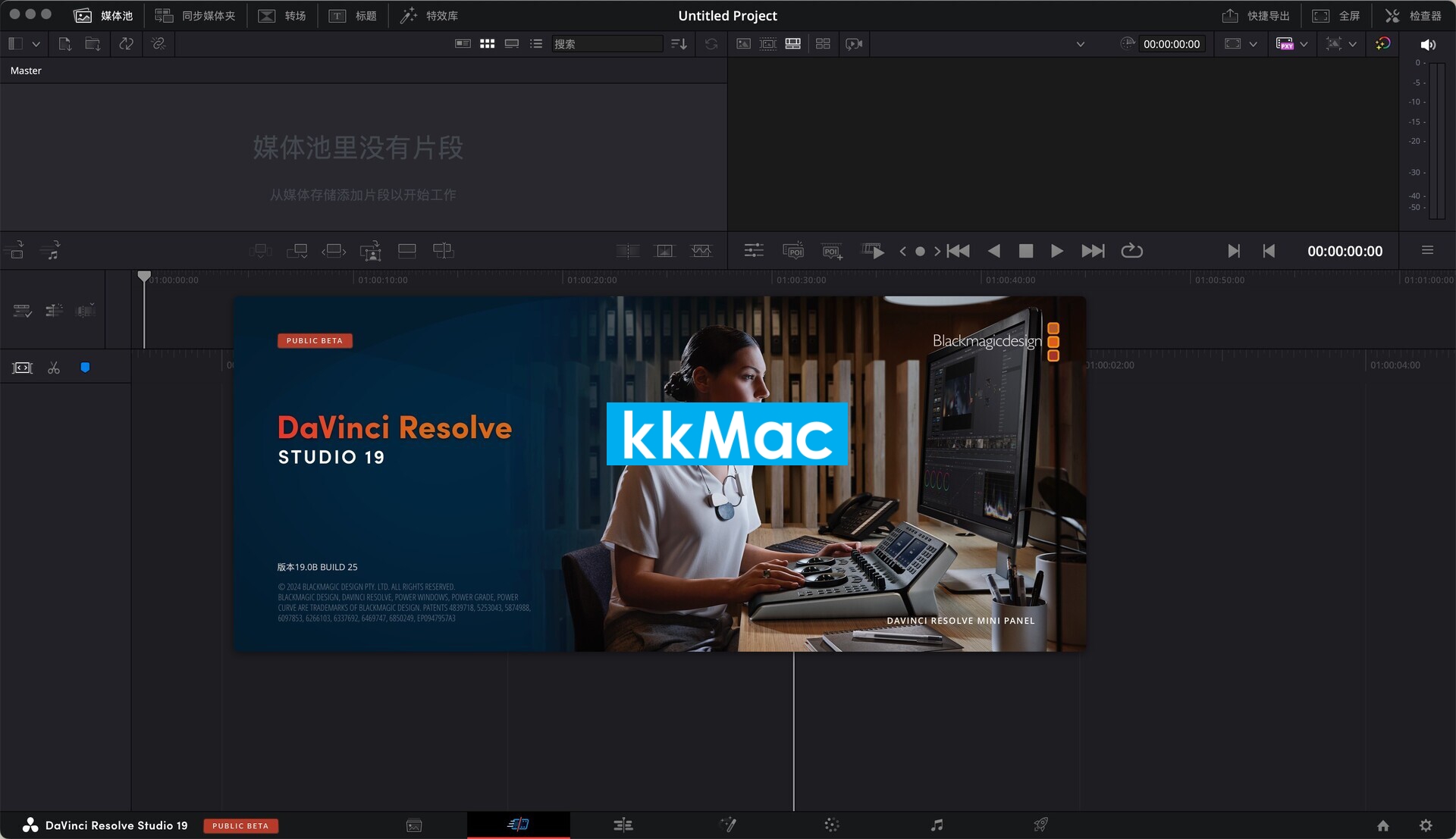This screenshot has height=839, width=1456.
Task: Expand the proxy media dropdown arrow
Action: point(1304,44)
